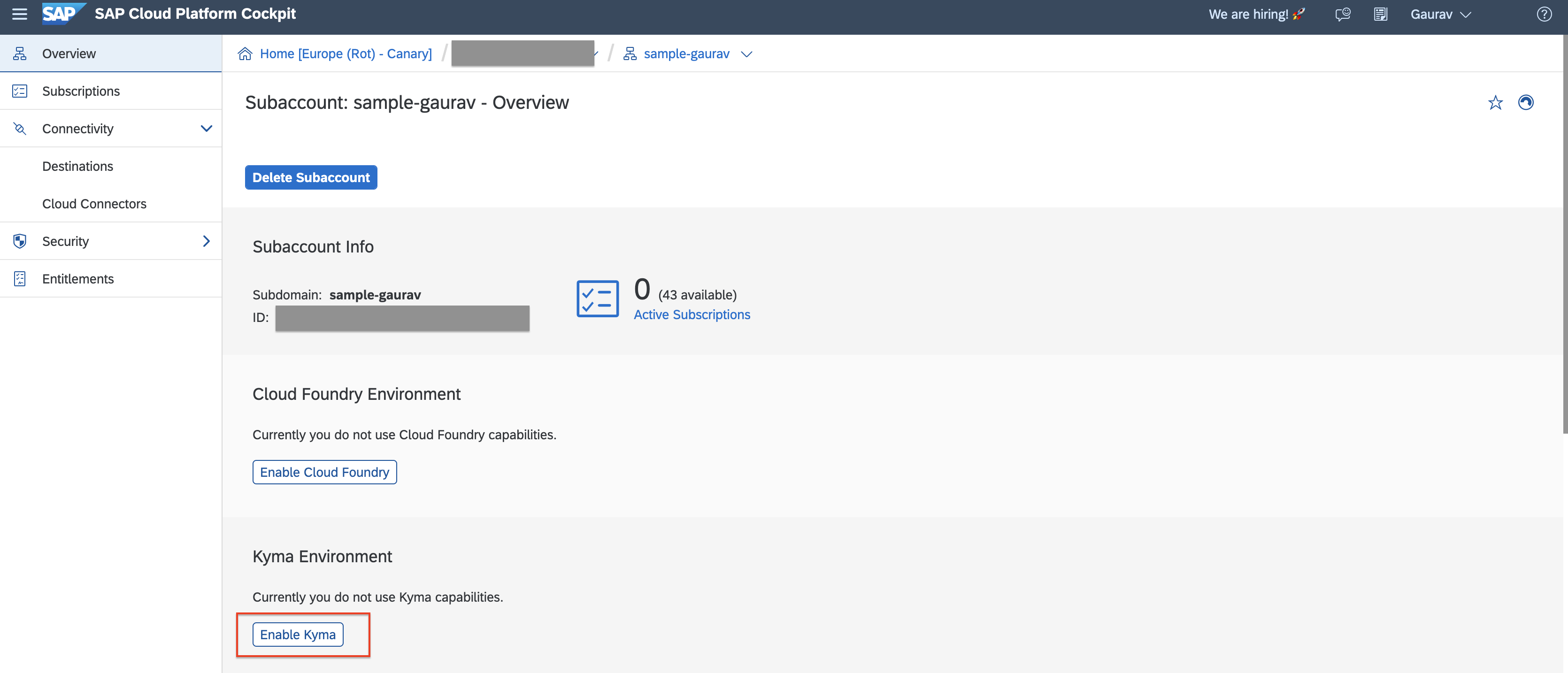Expand the Security section arrow
This screenshot has width=1568, height=673.
click(207, 241)
